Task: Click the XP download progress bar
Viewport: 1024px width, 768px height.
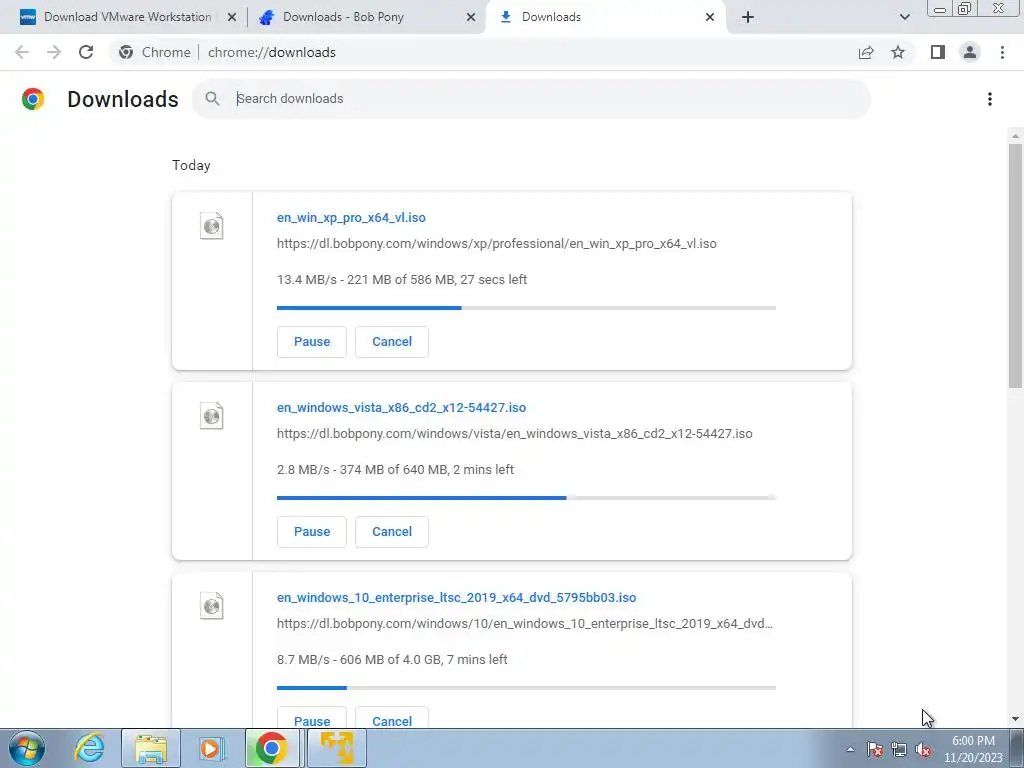Action: coord(526,308)
